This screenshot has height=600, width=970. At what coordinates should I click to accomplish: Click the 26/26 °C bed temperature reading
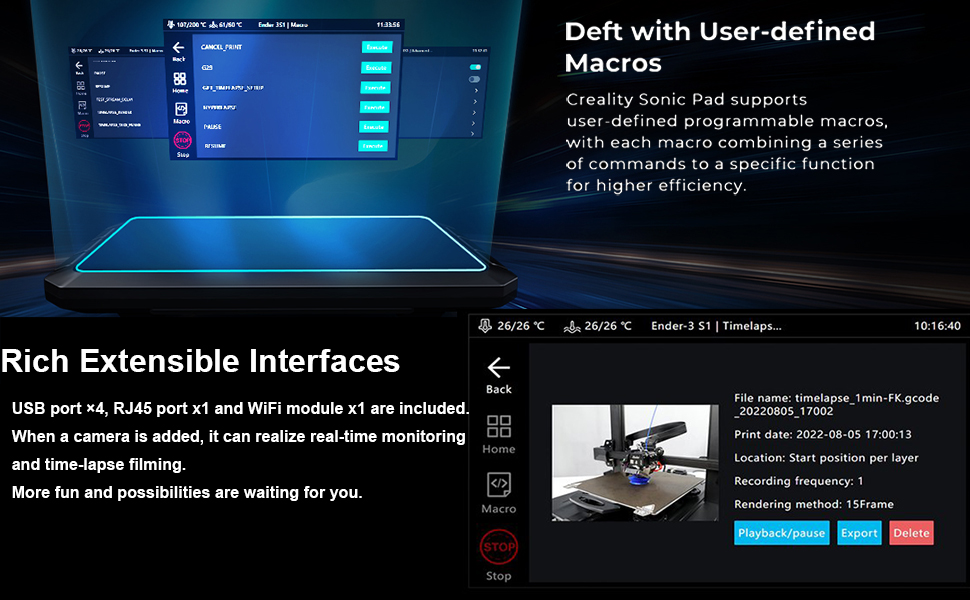pos(608,326)
